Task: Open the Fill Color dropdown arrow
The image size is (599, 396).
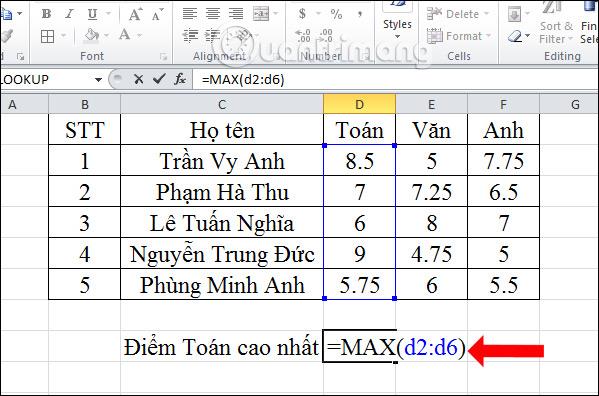Action: click(107, 36)
